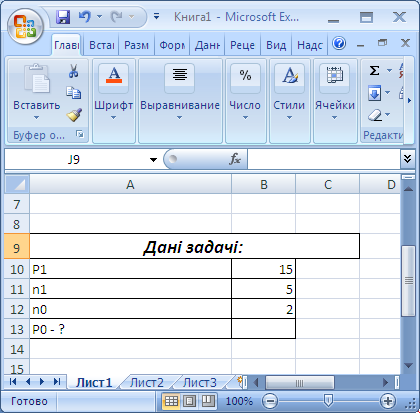Open the Данные ribbon tab
420x413 pixels.
pos(207,45)
